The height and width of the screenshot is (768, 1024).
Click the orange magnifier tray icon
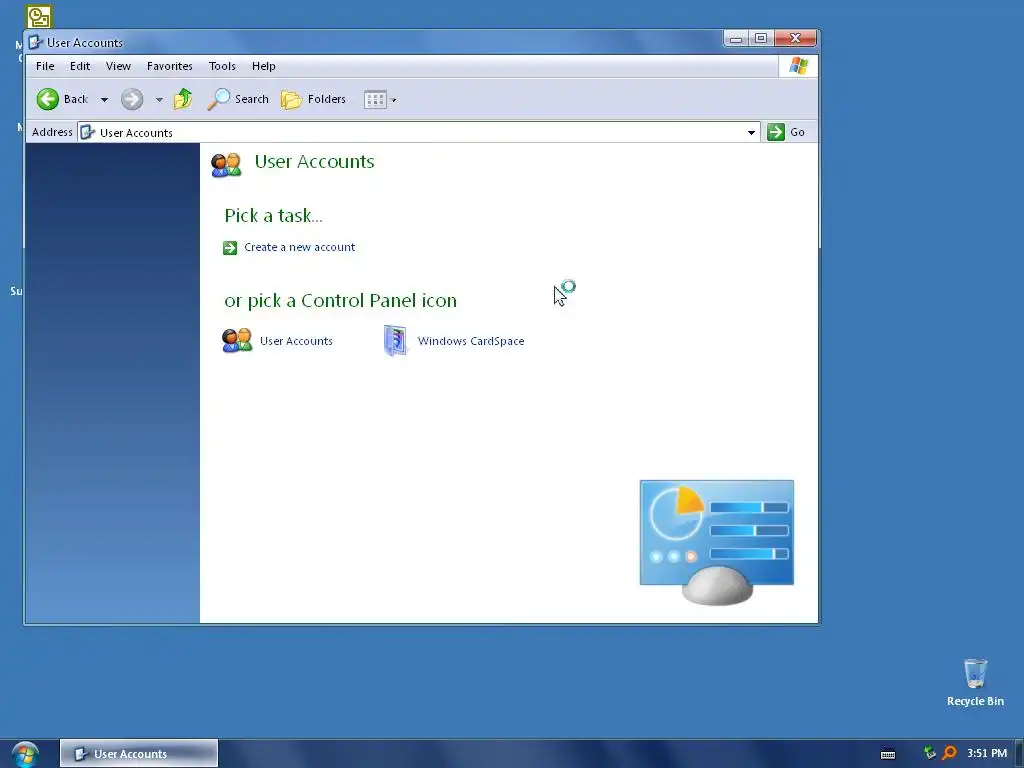(x=950, y=753)
